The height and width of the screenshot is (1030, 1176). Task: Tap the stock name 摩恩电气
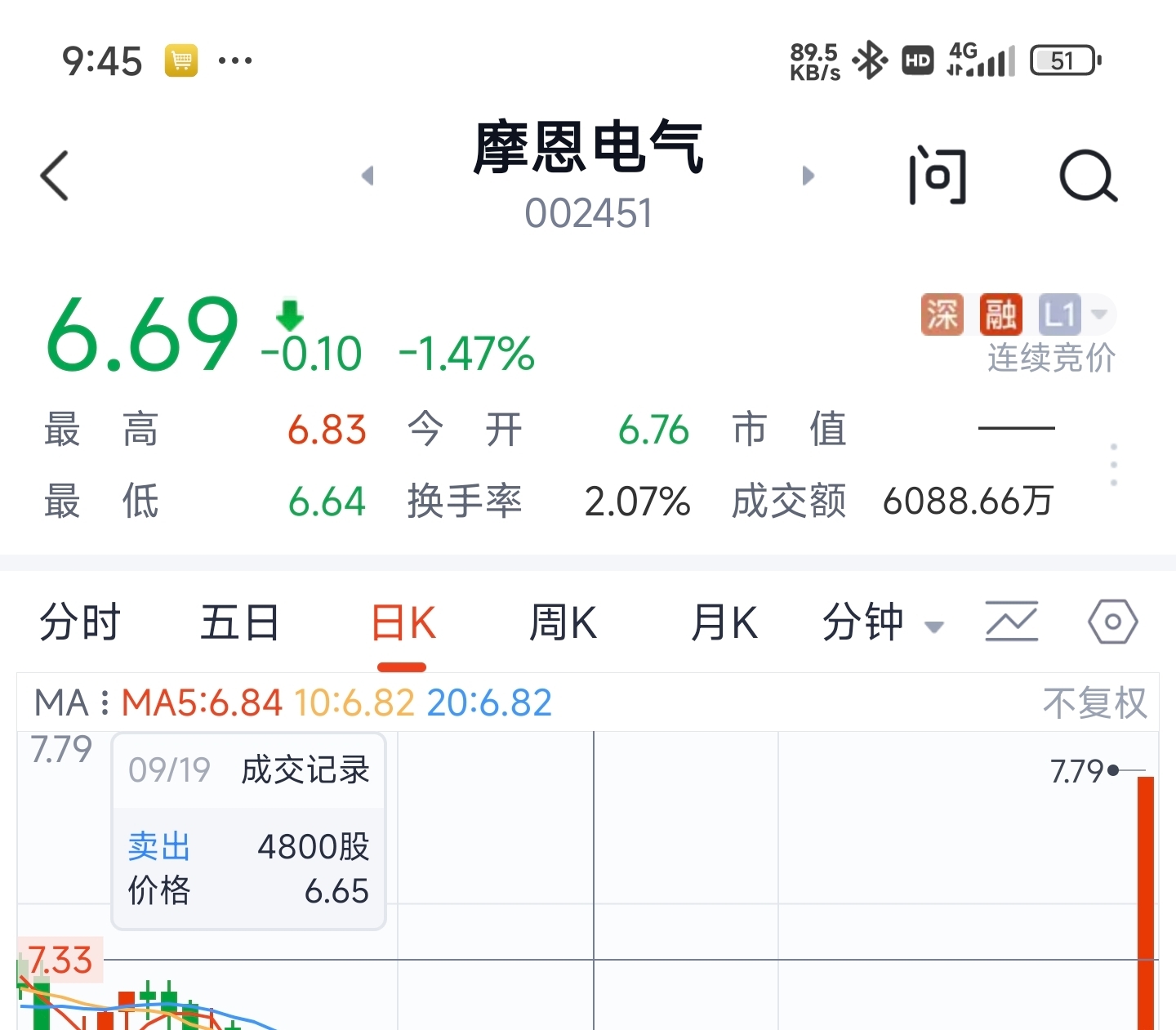[588, 148]
